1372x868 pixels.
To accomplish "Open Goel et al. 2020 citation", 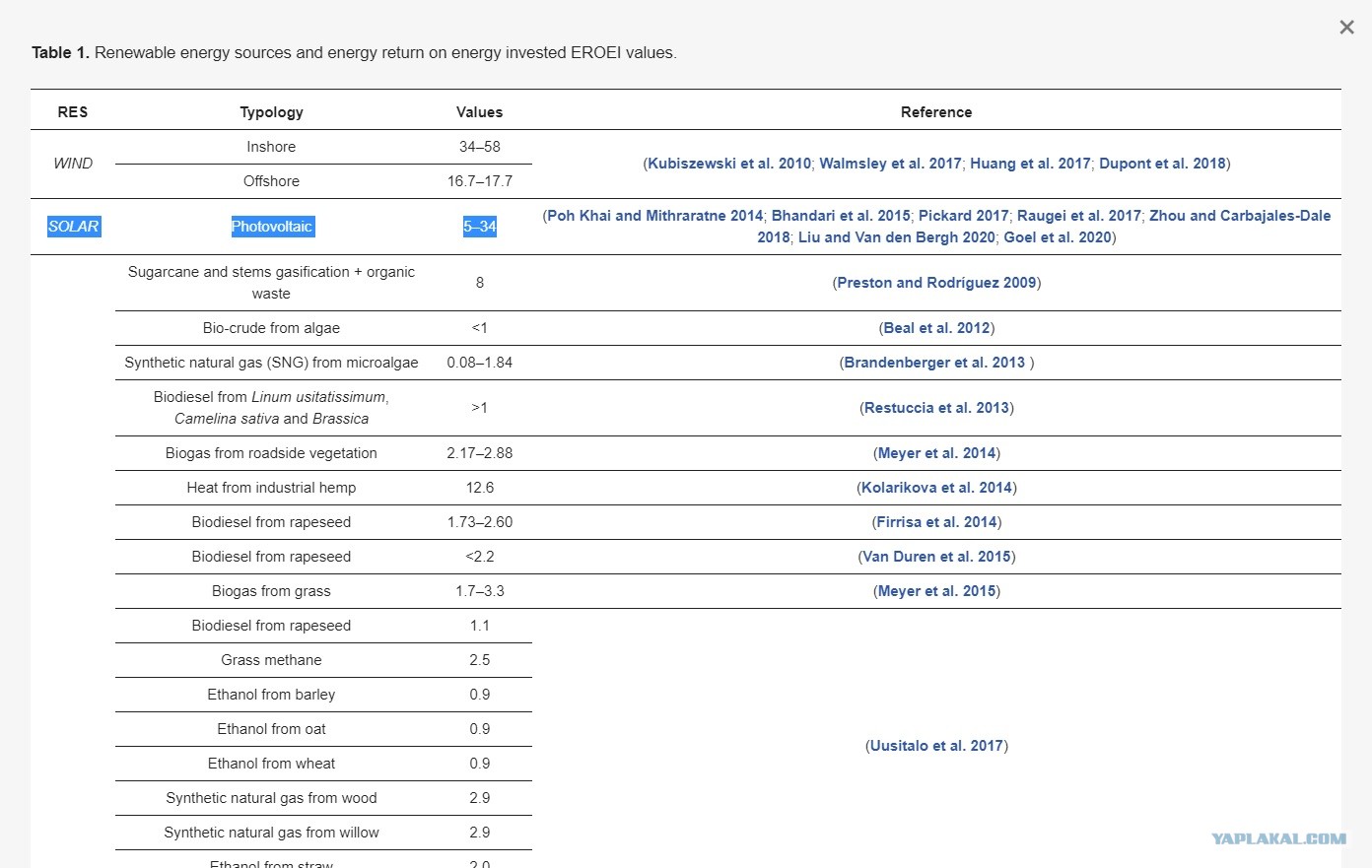I will click(1058, 237).
